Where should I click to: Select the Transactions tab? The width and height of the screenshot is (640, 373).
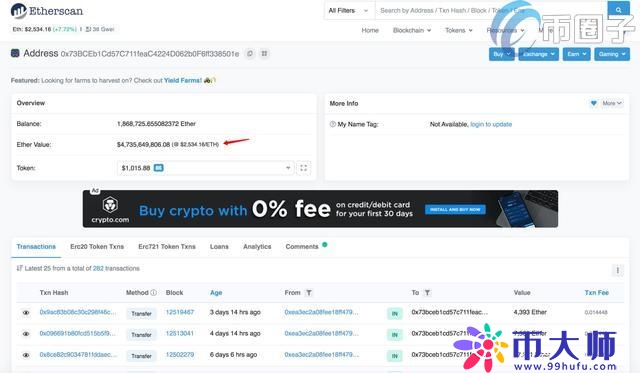click(36, 246)
